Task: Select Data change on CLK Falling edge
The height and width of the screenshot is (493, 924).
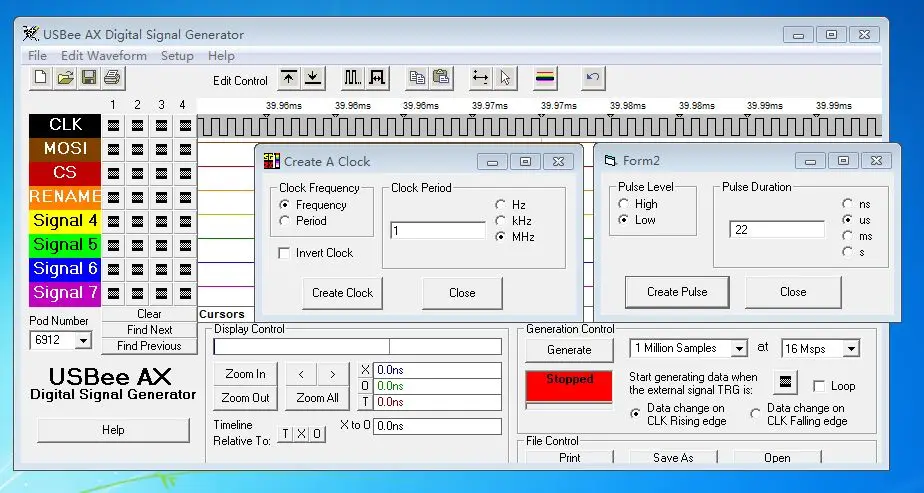Action: click(755, 414)
